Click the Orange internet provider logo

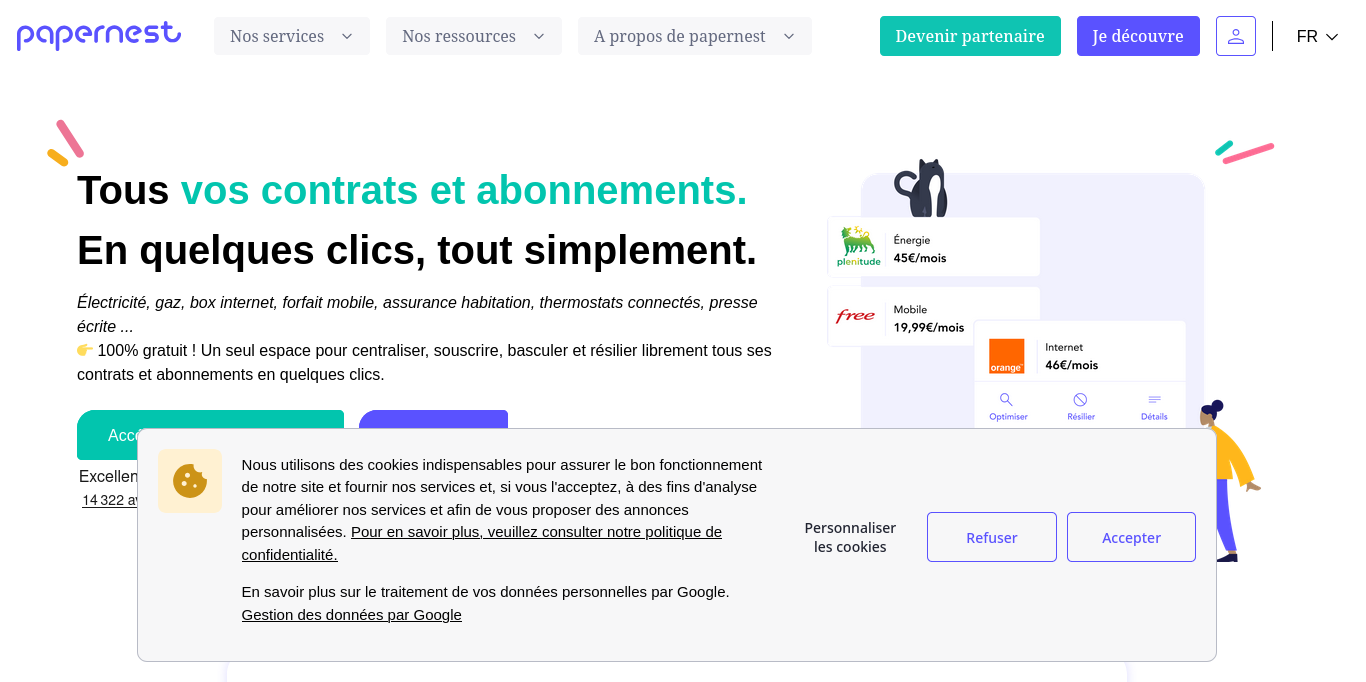[1005, 357]
